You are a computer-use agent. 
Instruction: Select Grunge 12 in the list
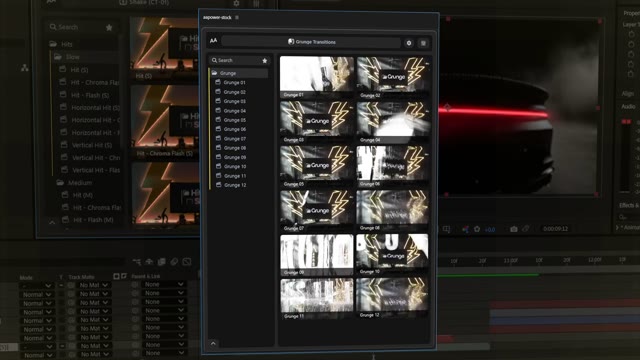pyautogui.click(x=231, y=185)
